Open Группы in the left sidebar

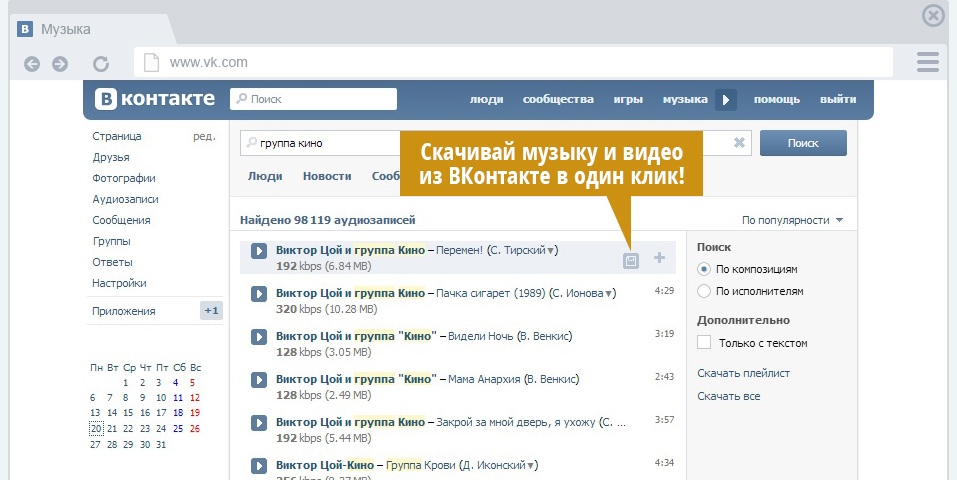click(111, 241)
